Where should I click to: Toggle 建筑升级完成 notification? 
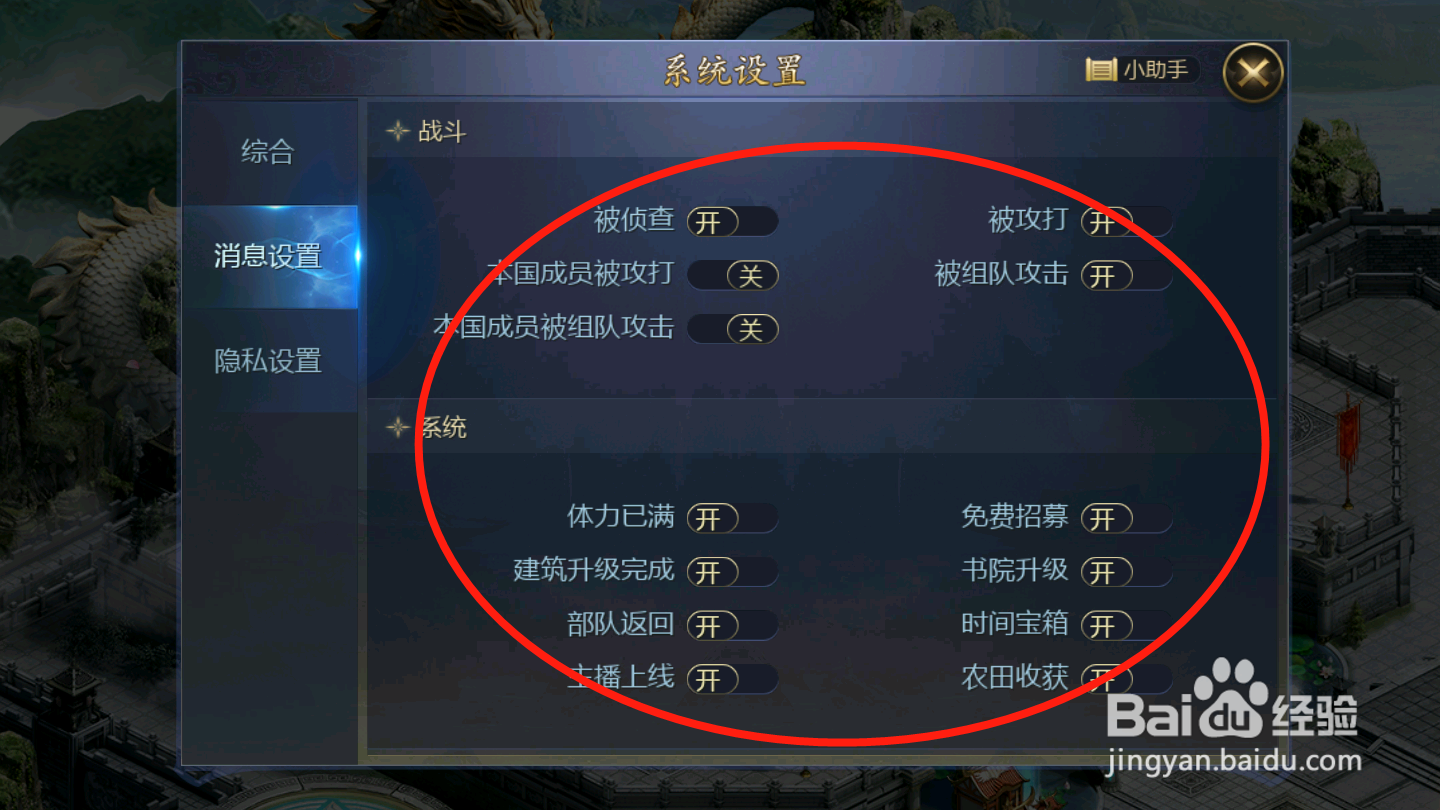click(x=732, y=572)
